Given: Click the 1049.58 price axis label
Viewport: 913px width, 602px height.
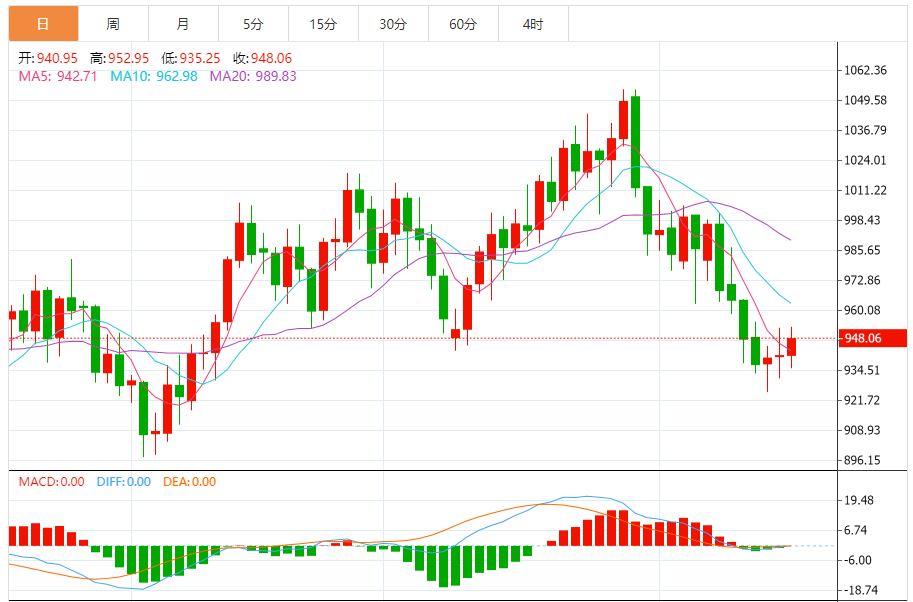Looking at the screenshot, I should tap(865, 100).
